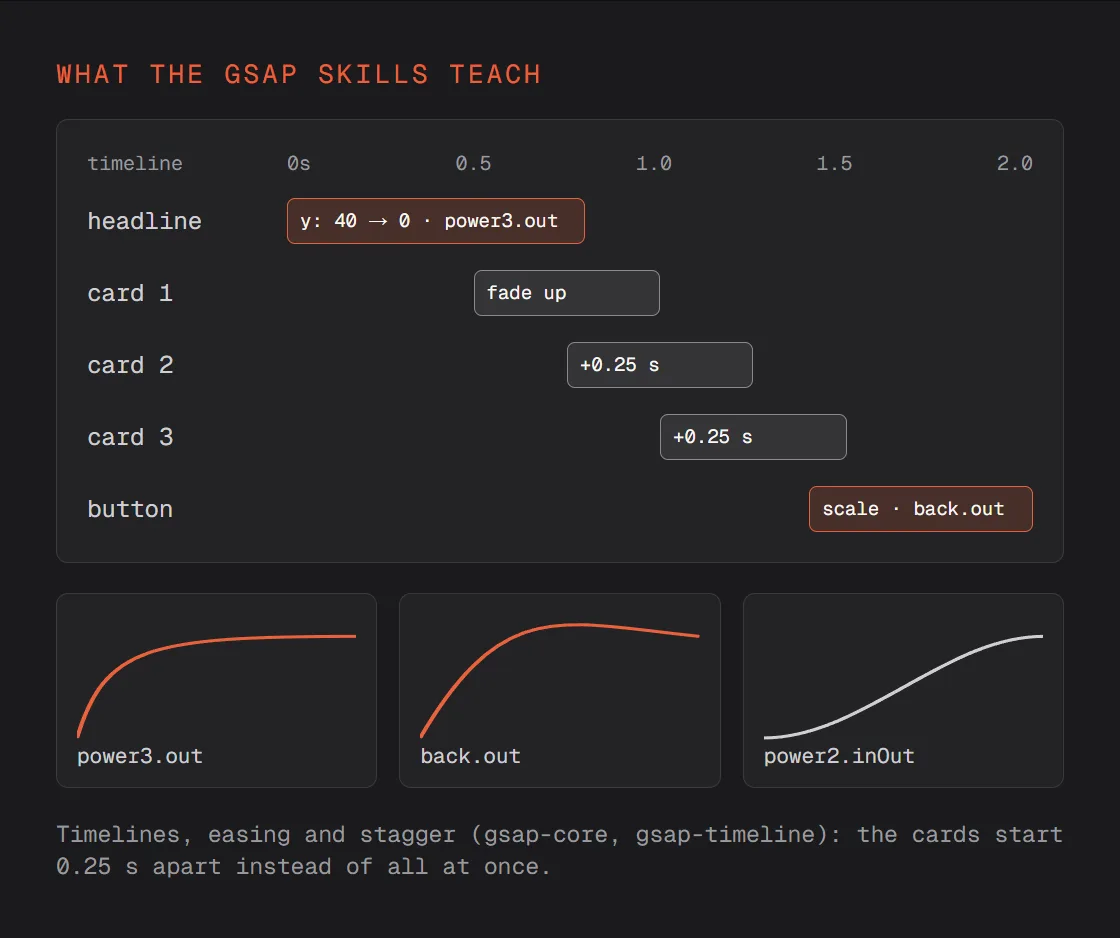The width and height of the screenshot is (1120, 938).
Task: Click the 'headline' row label
Action: (x=144, y=221)
